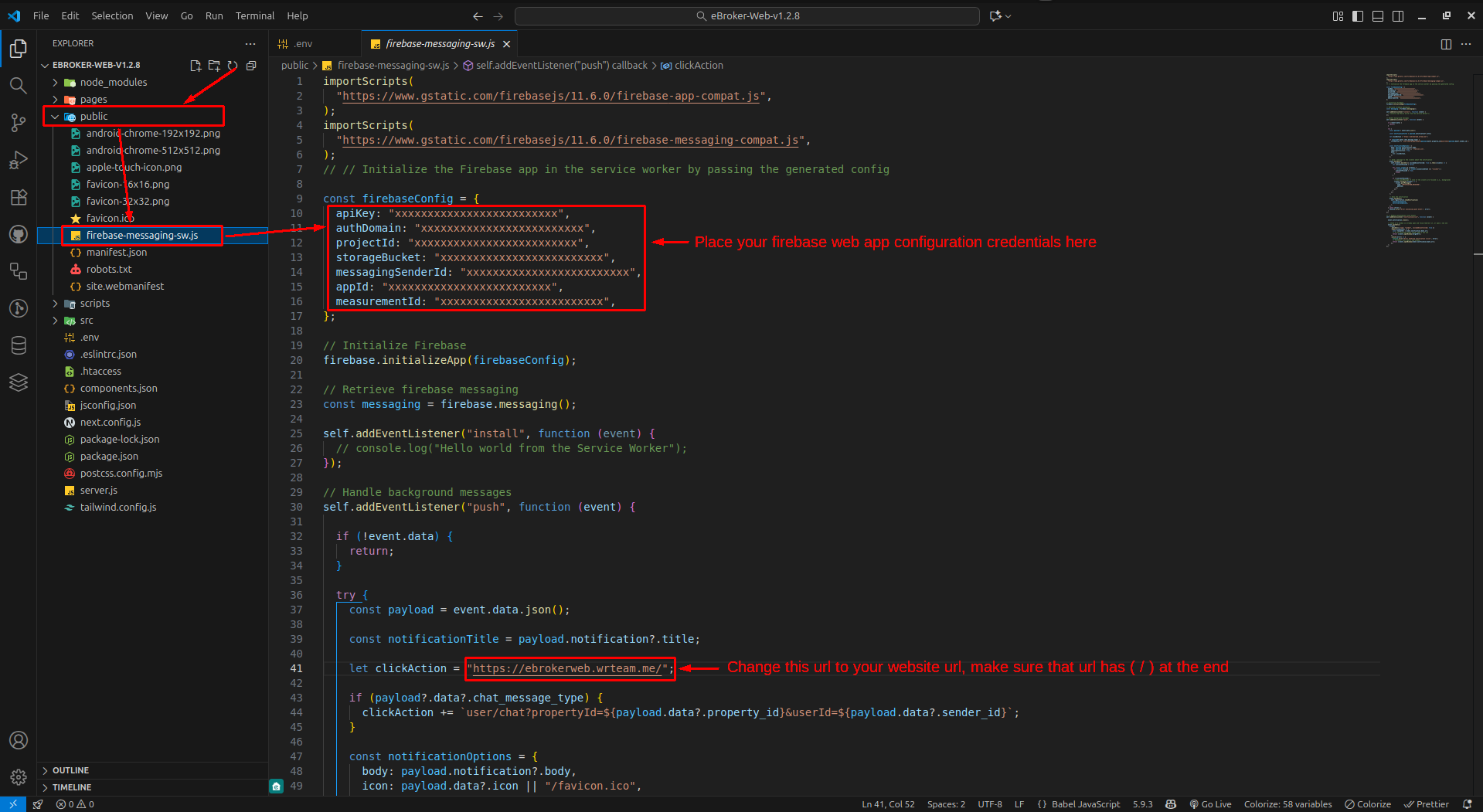Open the Search view in the activity bar

(x=18, y=85)
